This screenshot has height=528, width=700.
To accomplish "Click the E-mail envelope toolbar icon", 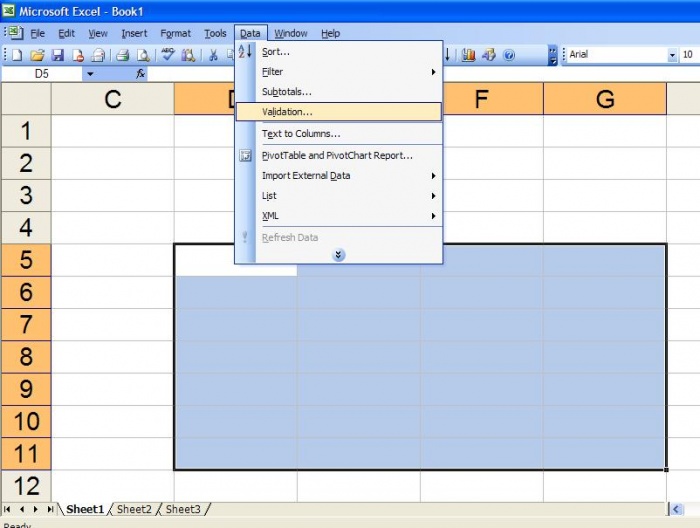I will click(98, 55).
